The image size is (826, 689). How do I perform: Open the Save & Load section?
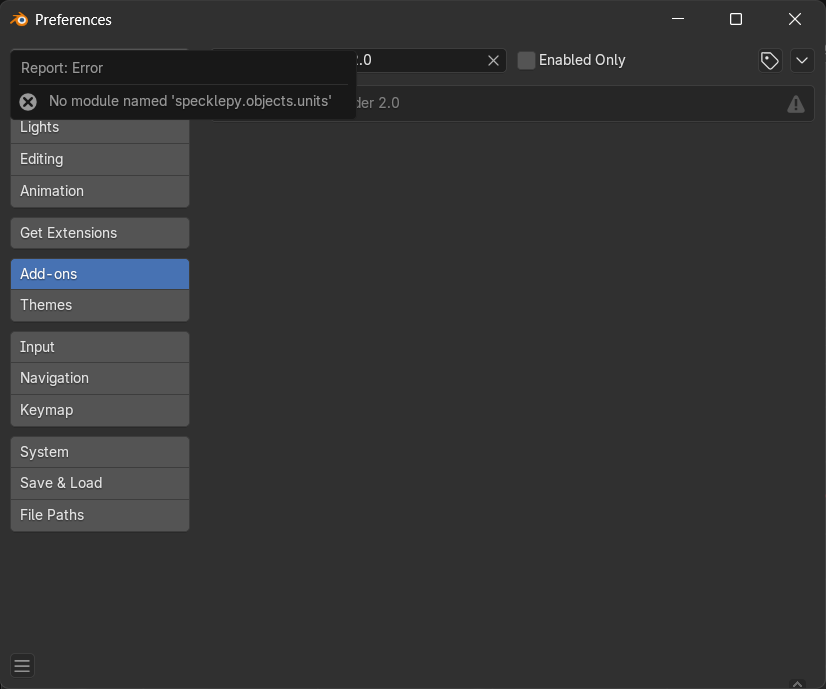click(x=100, y=483)
